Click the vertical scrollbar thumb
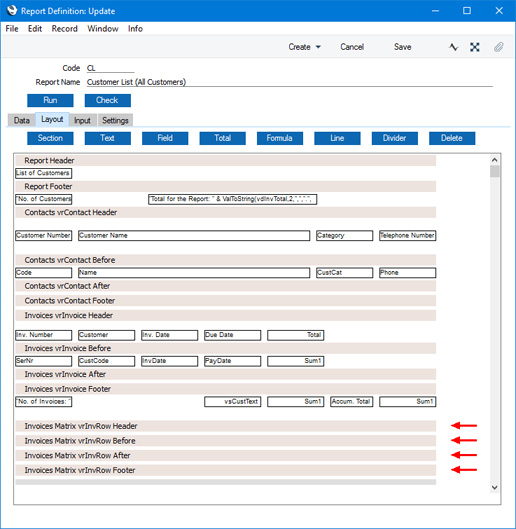 click(495, 171)
